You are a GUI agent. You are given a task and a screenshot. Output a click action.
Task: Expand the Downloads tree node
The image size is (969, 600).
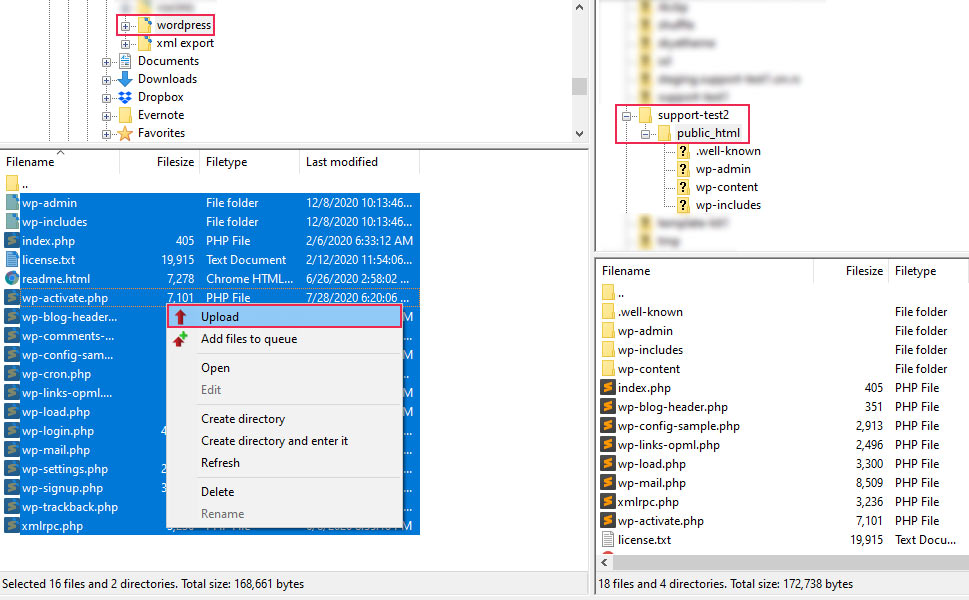tap(106, 80)
